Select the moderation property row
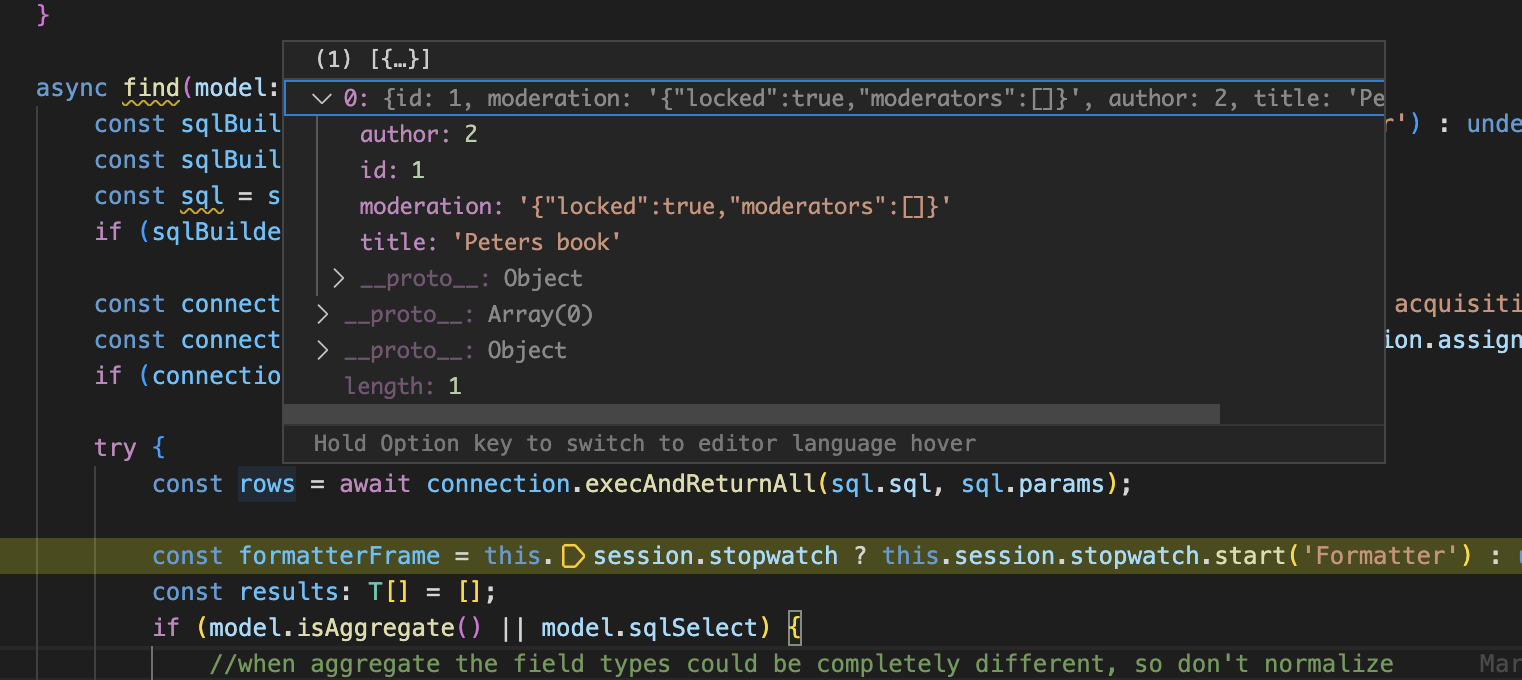The width and height of the screenshot is (1522, 680). click(x=834, y=206)
